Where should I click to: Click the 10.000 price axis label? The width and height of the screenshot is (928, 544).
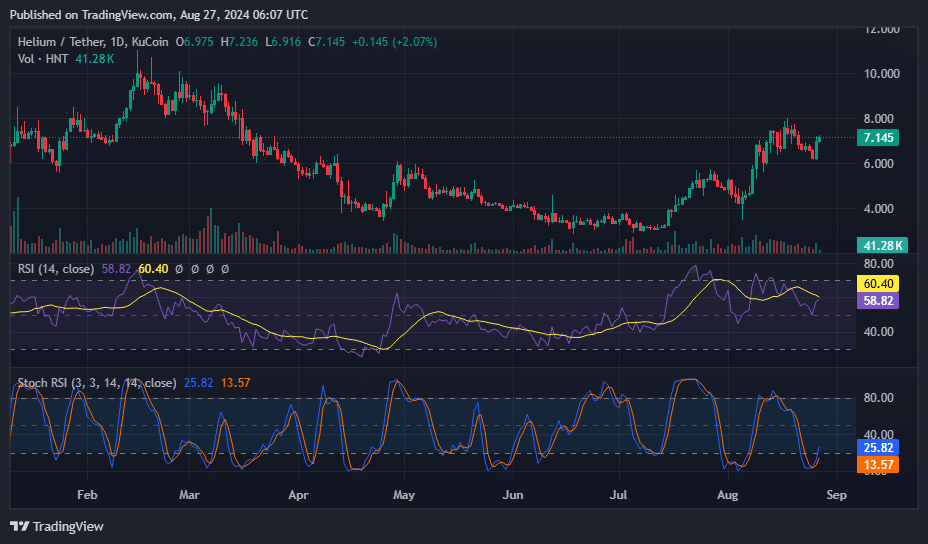[882, 74]
